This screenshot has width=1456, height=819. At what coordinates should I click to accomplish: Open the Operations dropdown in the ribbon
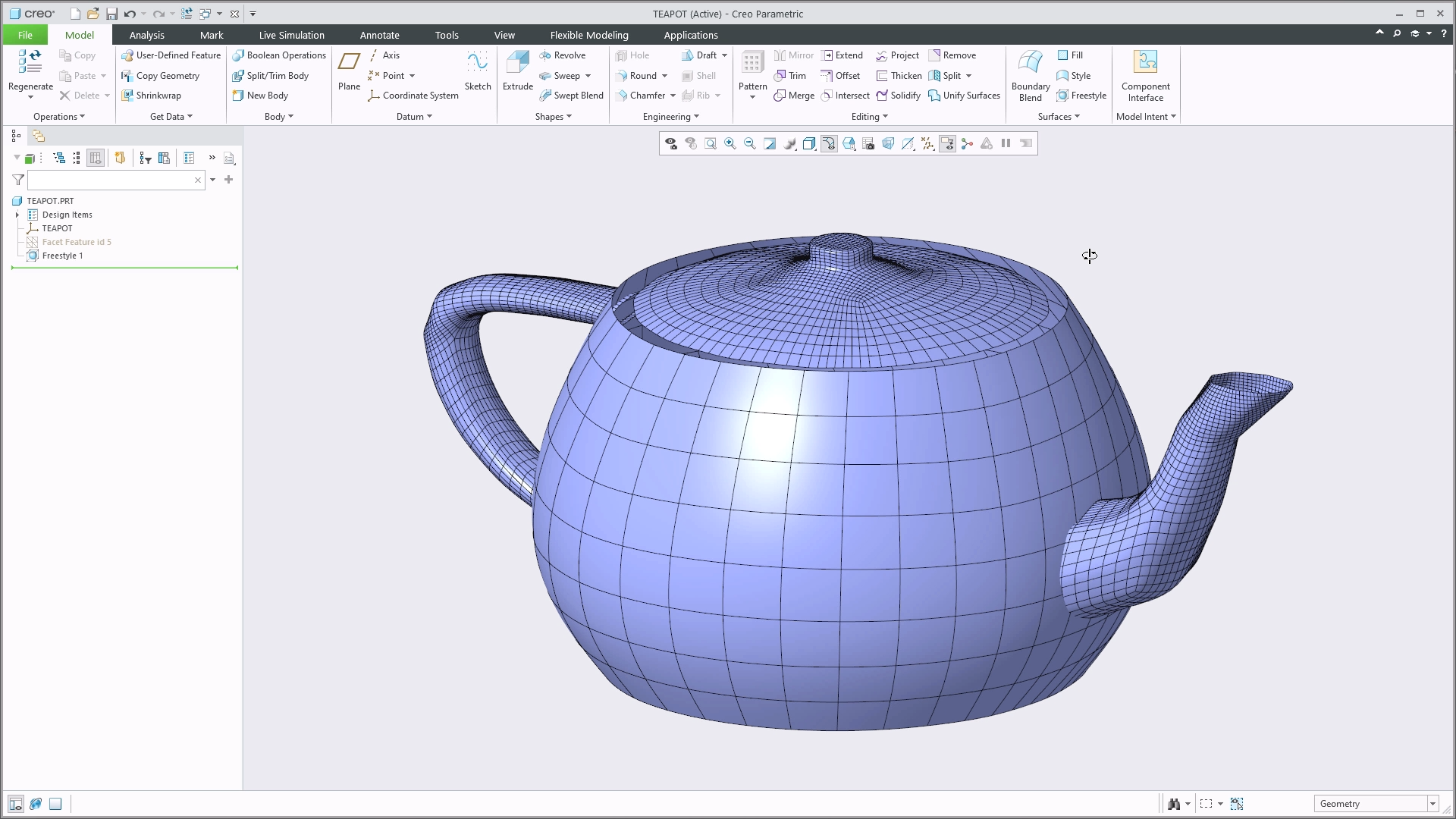(59, 116)
